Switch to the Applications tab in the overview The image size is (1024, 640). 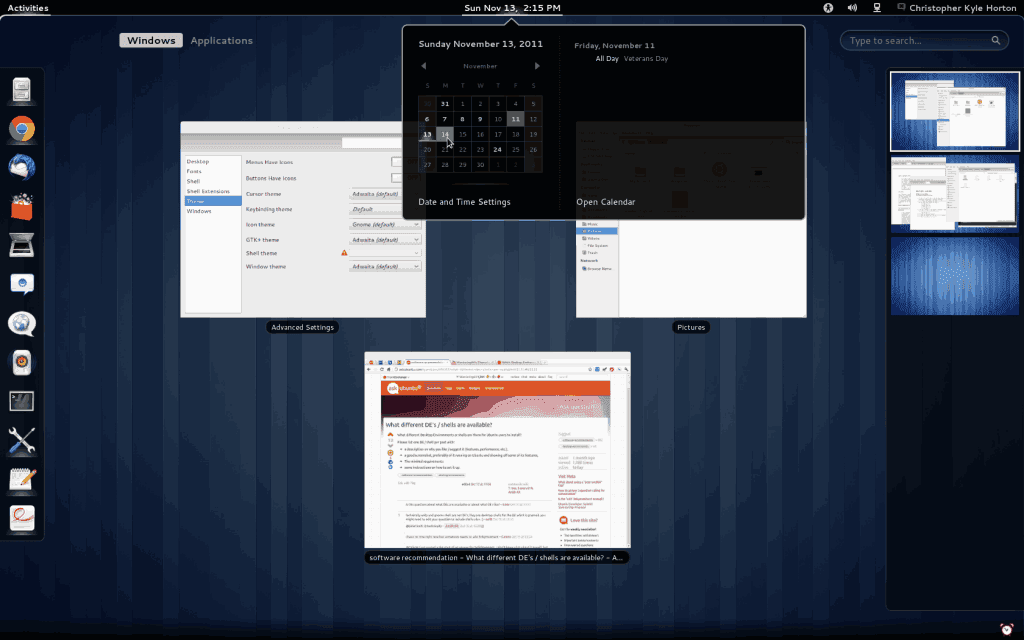[222, 40]
